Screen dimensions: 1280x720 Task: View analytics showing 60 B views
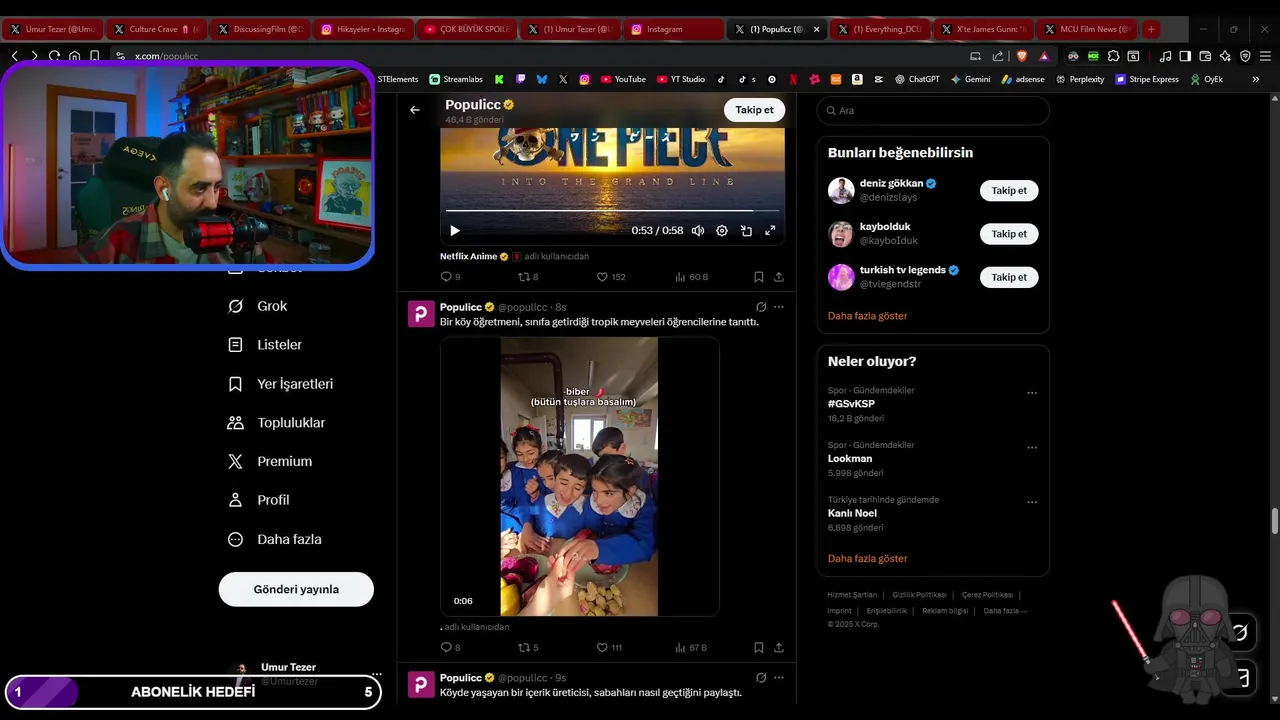(x=691, y=277)
